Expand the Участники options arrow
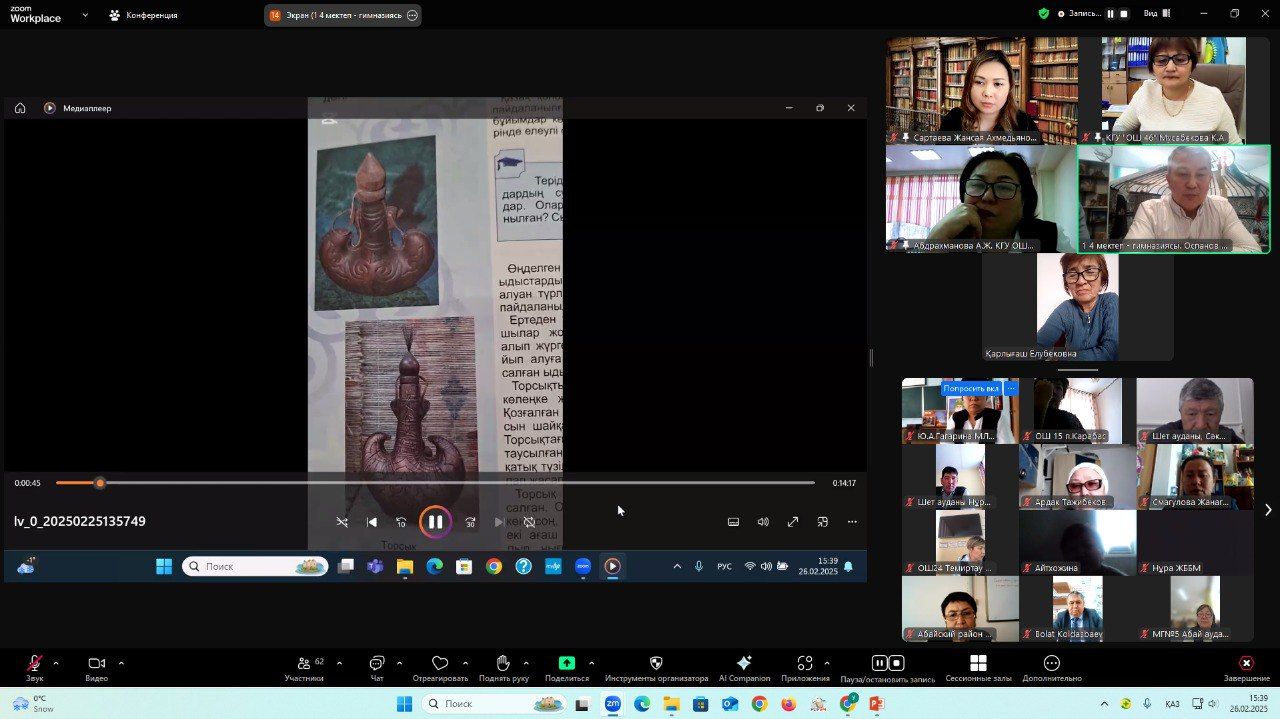Screen dimensions: 1280x719 click(339, 663)
